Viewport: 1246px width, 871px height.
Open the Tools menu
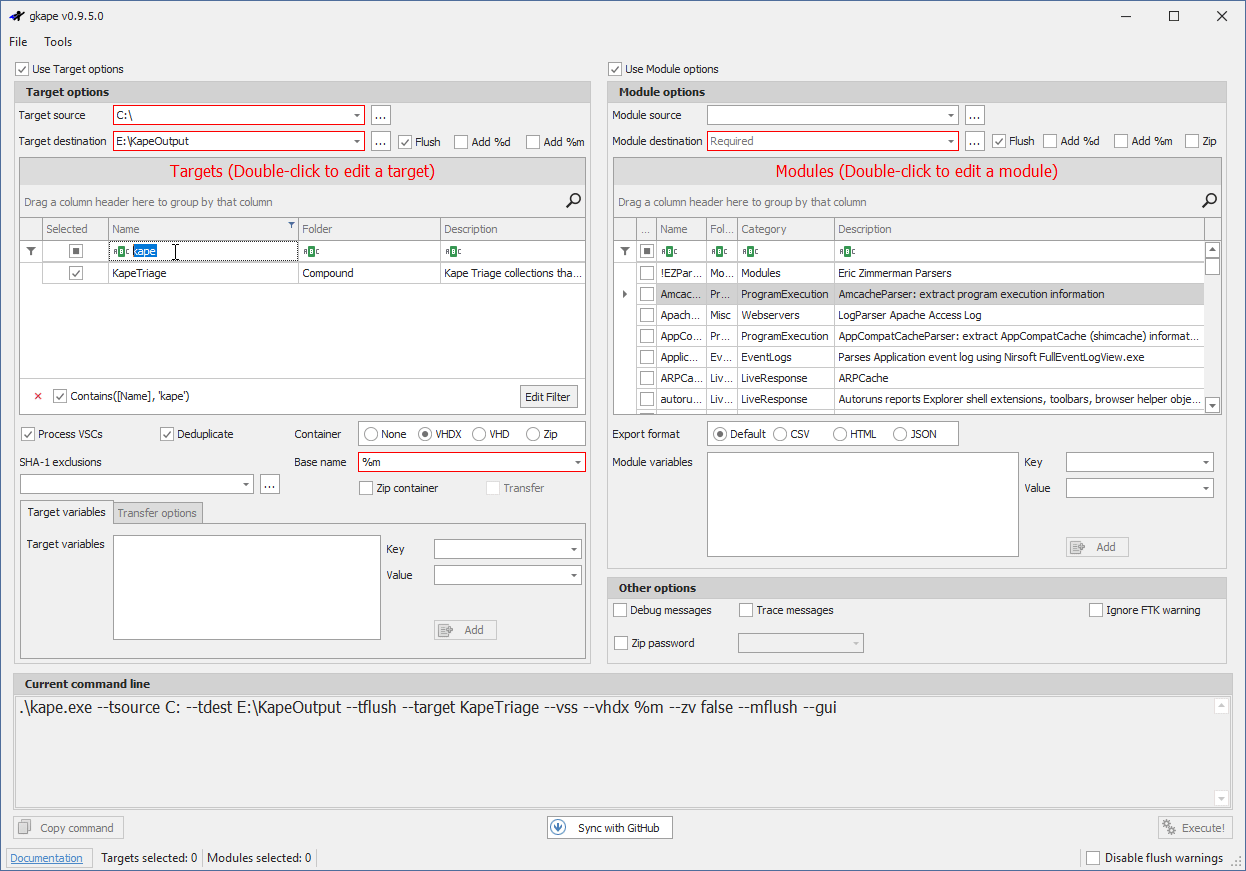pos(57,42)
